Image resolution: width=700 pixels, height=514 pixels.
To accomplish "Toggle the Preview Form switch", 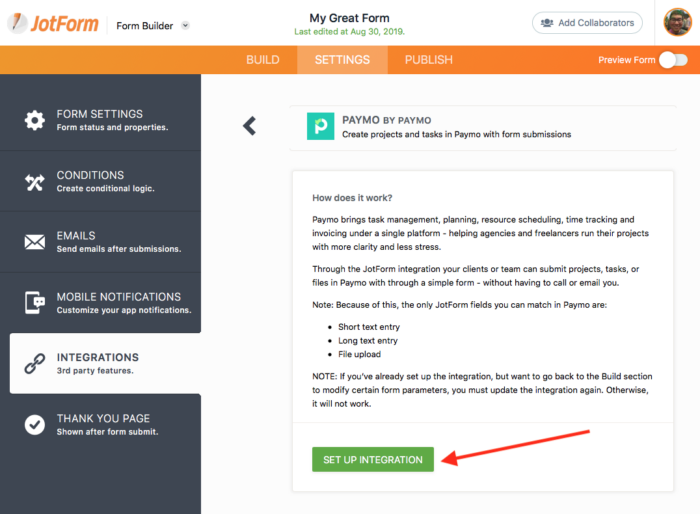I will 674,60.
